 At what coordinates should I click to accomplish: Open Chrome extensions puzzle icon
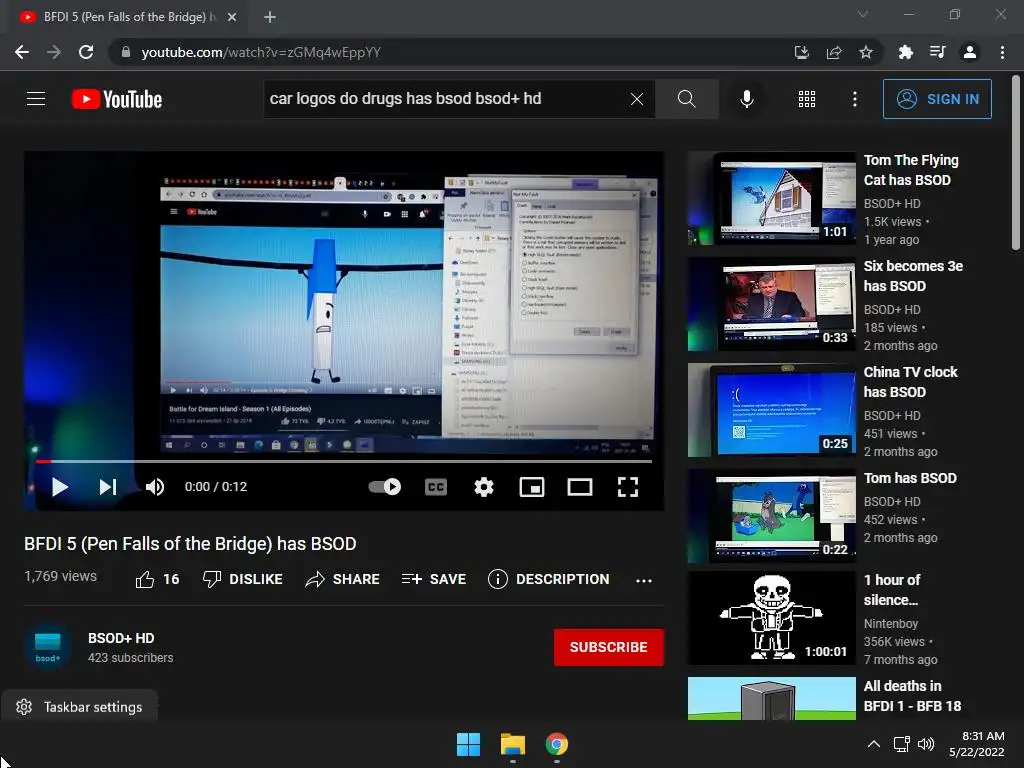tap(905, 52)
